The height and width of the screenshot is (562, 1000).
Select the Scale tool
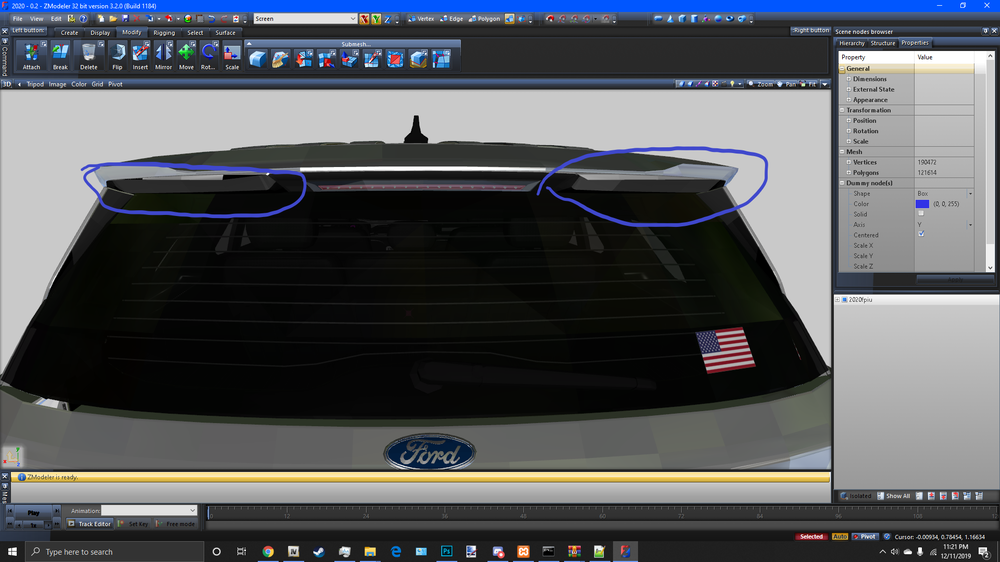[x=232, y=56]
